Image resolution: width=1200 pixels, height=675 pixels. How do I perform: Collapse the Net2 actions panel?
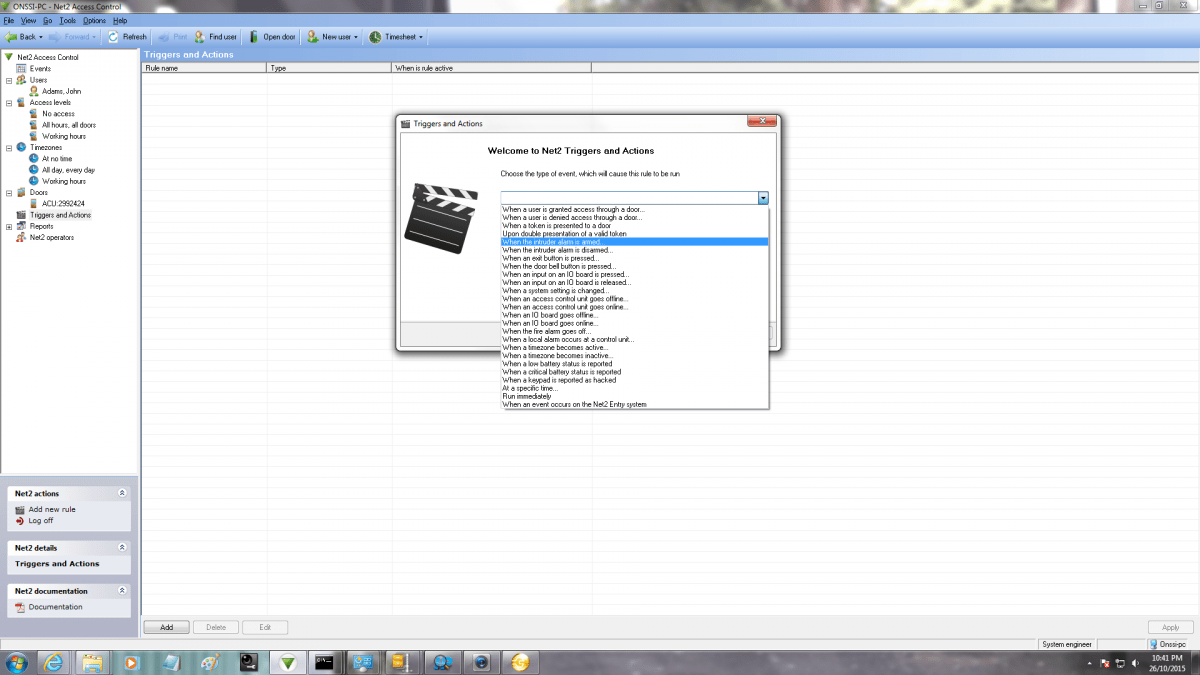[x=122, y=493]
